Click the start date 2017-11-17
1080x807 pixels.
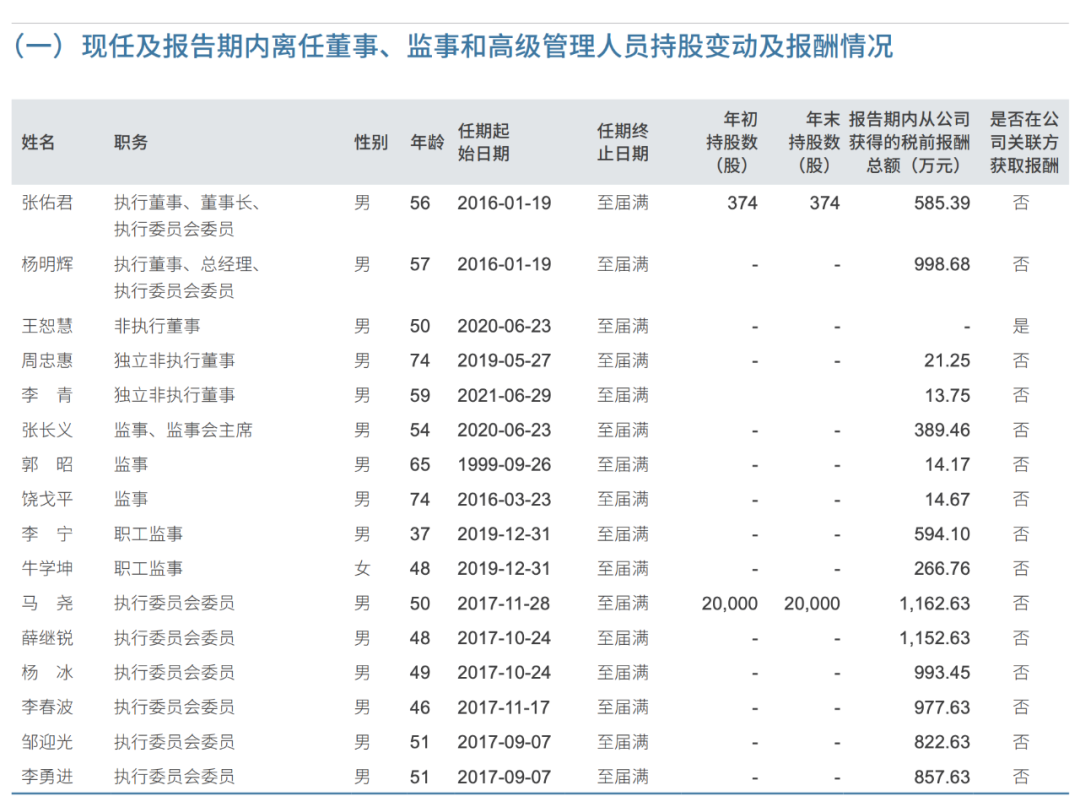[504, 708]
